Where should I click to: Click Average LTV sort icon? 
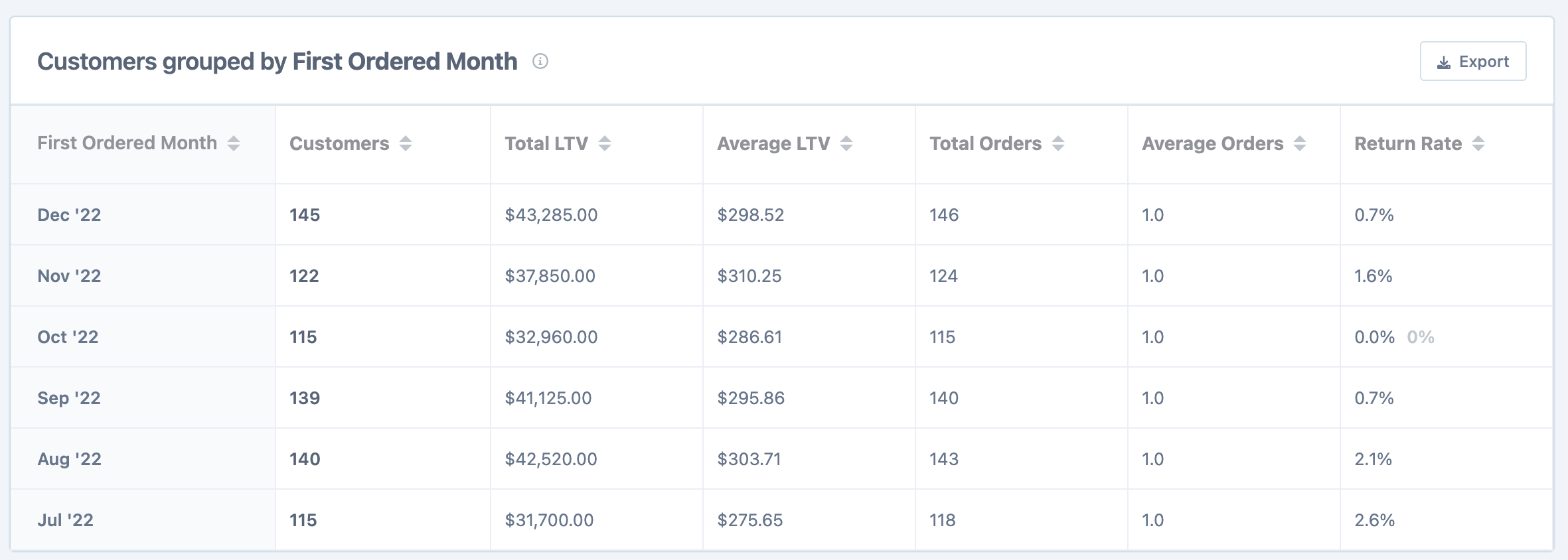point(846,143)
